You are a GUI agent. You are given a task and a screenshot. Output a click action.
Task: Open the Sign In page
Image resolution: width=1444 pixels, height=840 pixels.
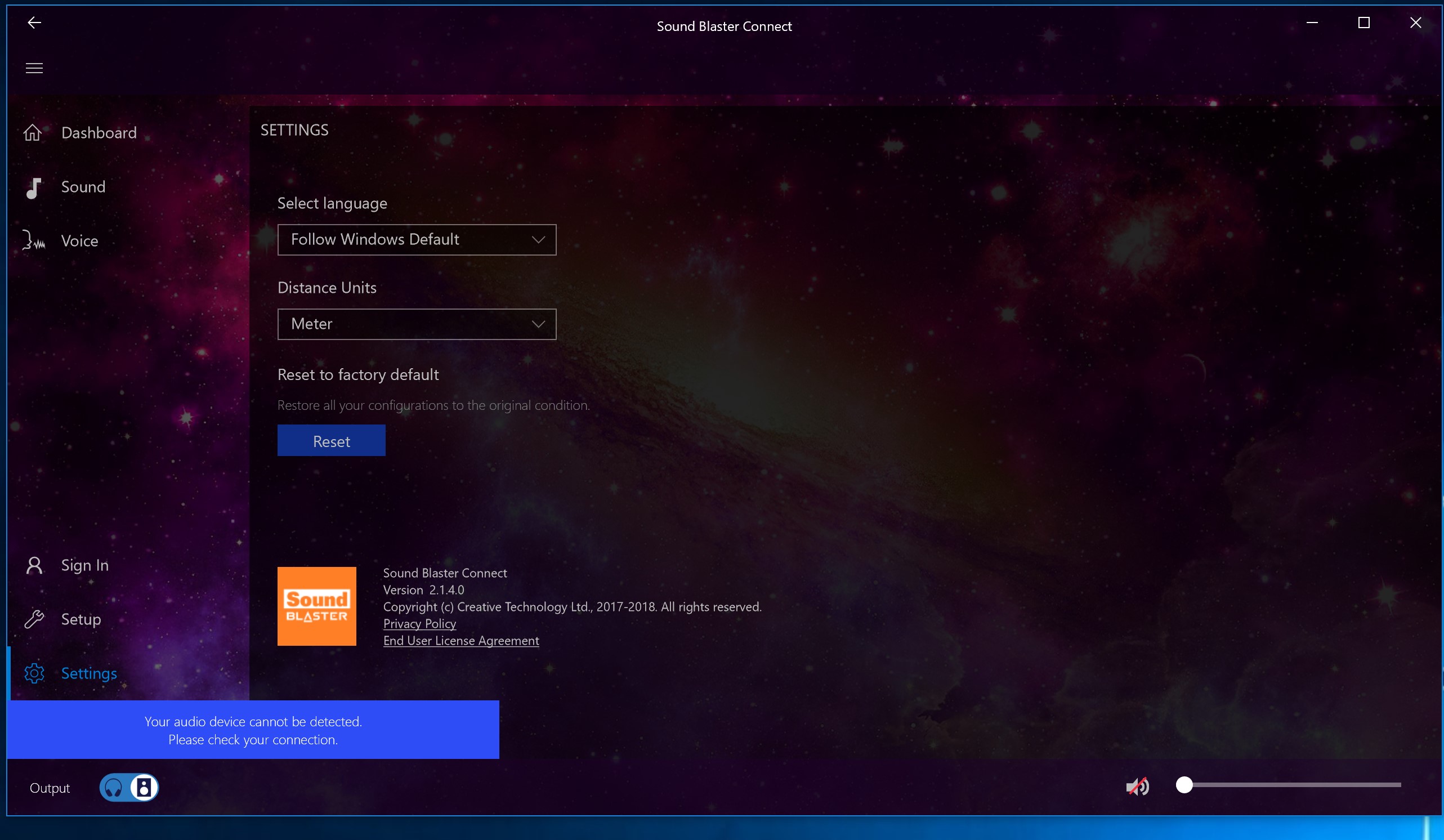coord(129,566)
